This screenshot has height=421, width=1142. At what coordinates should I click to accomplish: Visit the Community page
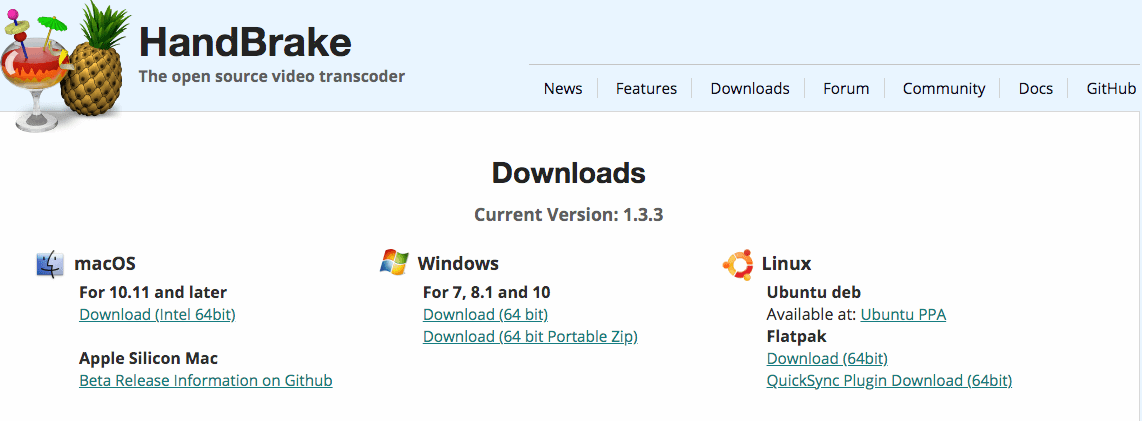point(944,89)
